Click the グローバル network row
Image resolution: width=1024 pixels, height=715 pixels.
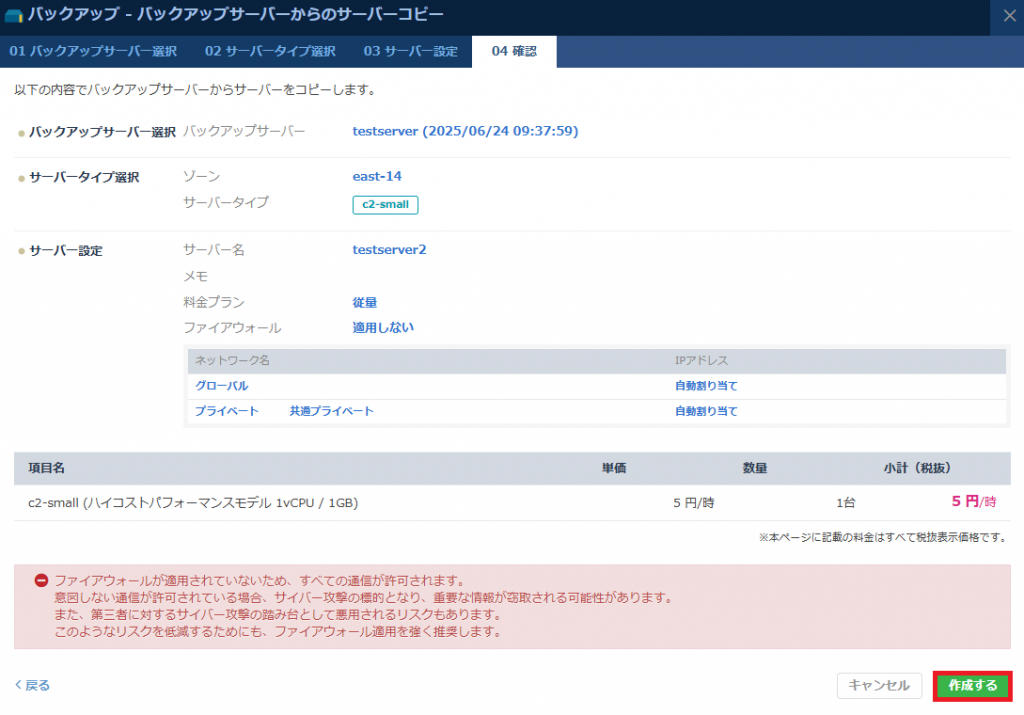tap(597, 386)
